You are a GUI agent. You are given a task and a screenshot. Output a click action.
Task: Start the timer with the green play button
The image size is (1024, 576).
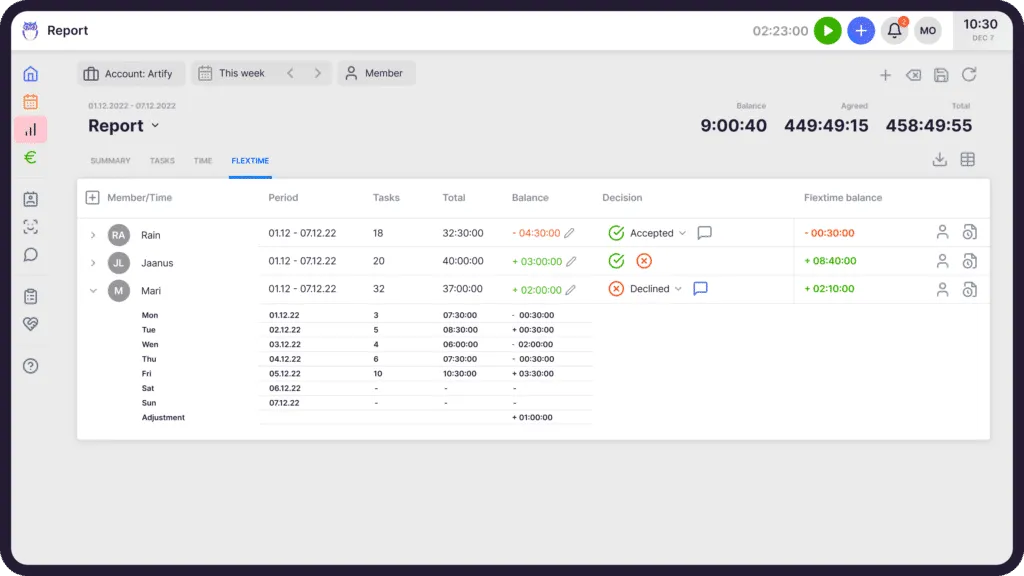click(827, 31)
